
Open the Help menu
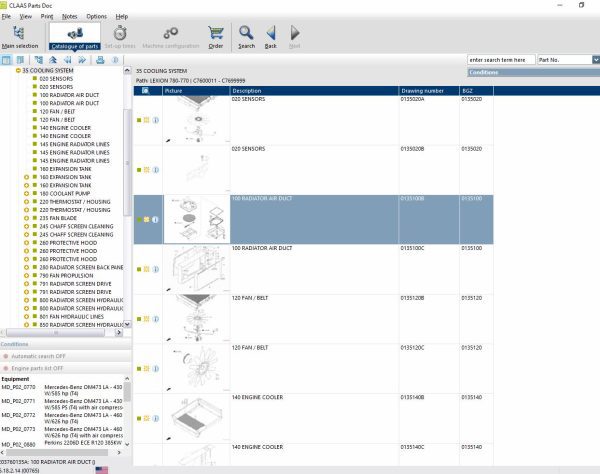click(122, 16)
